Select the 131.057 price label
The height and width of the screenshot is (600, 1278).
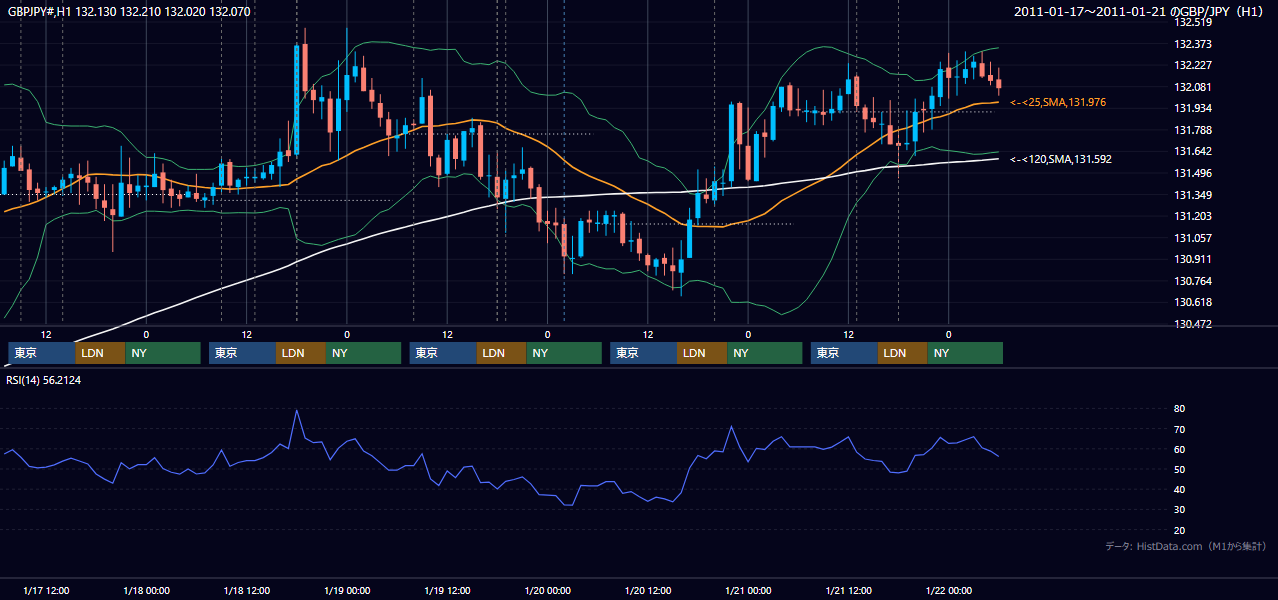tap(1192, 238)
